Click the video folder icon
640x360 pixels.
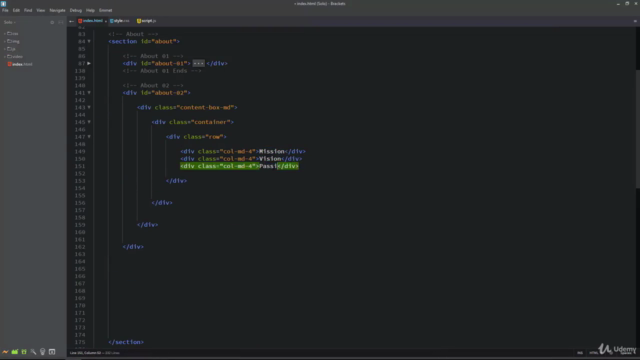click(9, 57)
